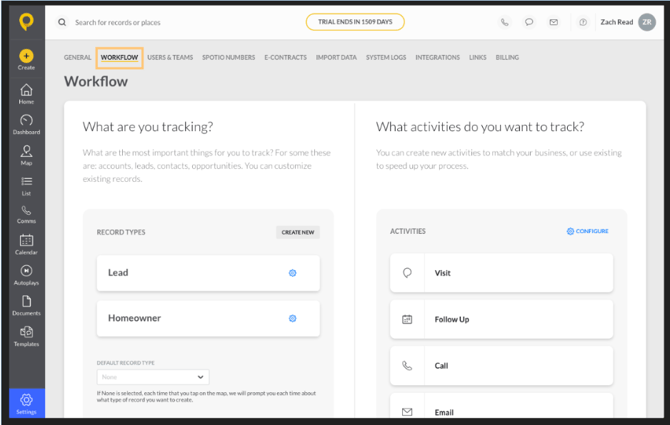Screen dimensions: 670x425
Task: Click the phone icon in top bar
Action: click(x=505, y=22)
